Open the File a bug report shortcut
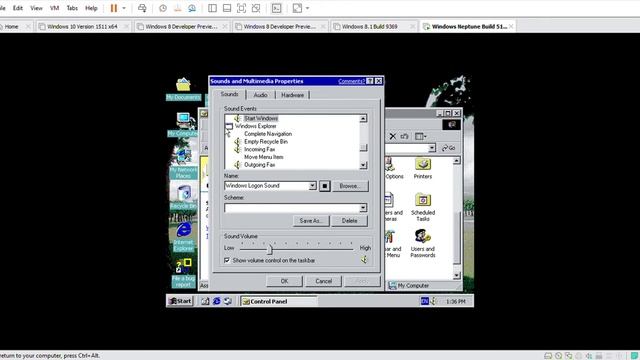The width and height of the screenshot is (640, 360). (x=183, y=273)
